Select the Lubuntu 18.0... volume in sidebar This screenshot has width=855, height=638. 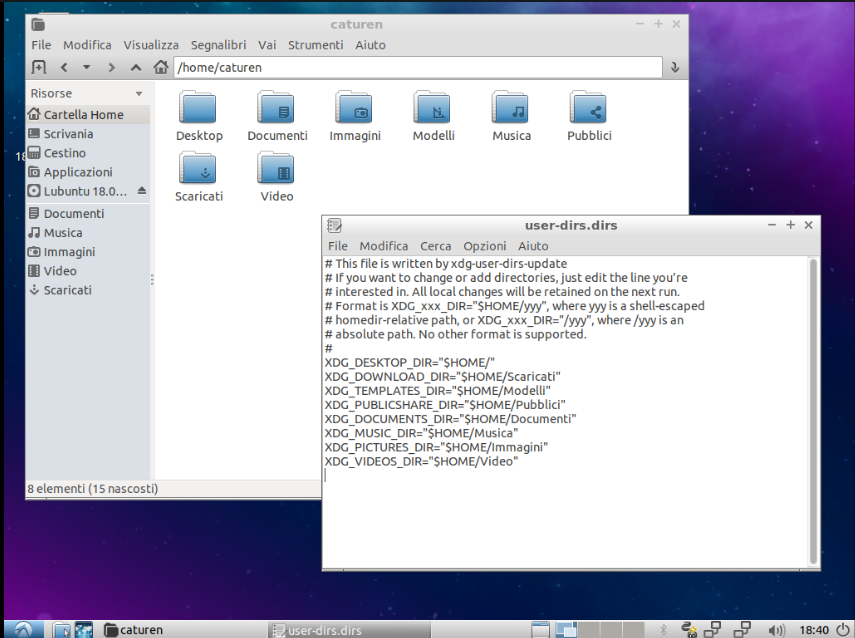[x=79, y=191]
